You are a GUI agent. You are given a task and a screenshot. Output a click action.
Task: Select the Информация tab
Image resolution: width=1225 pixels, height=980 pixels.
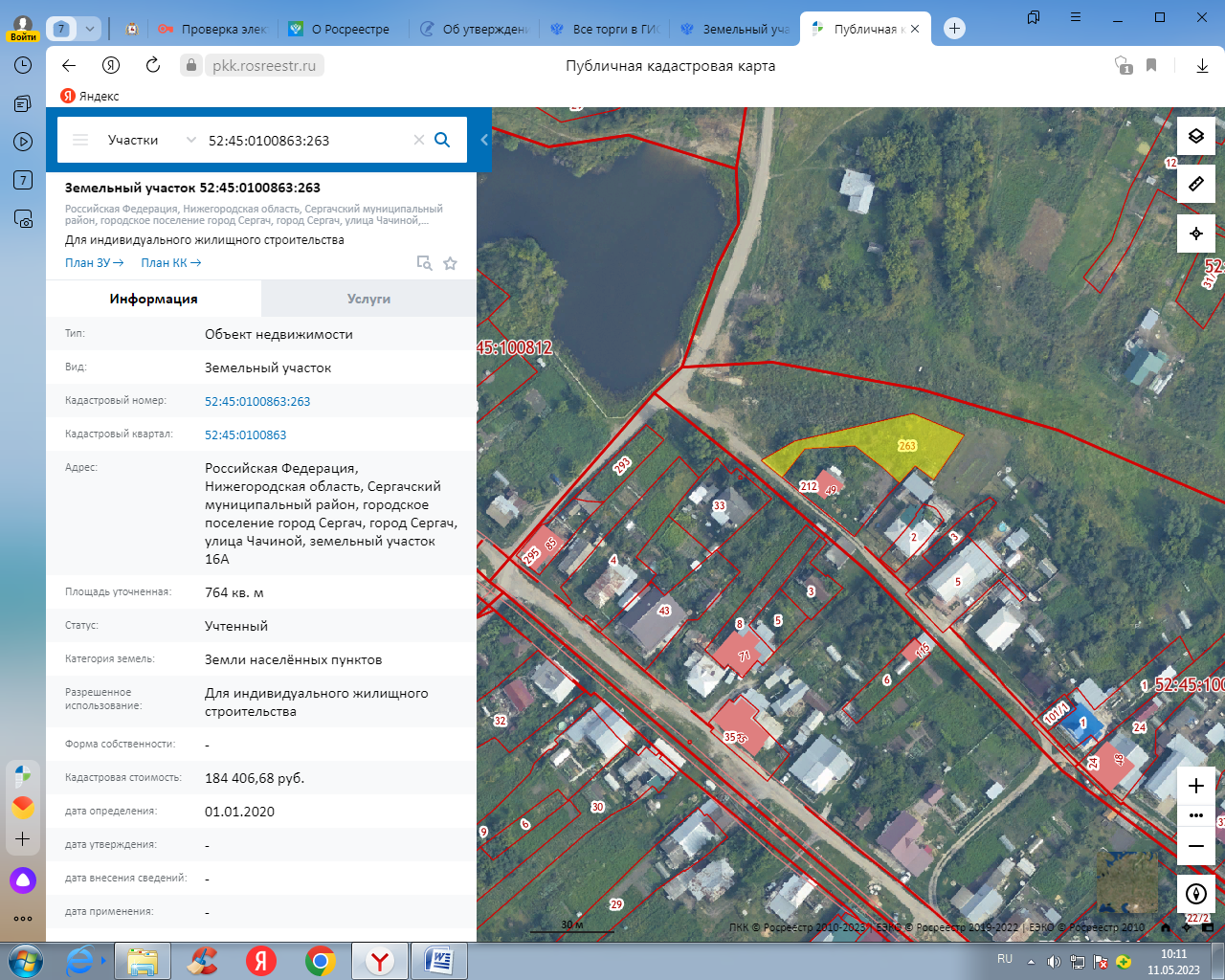153,299
